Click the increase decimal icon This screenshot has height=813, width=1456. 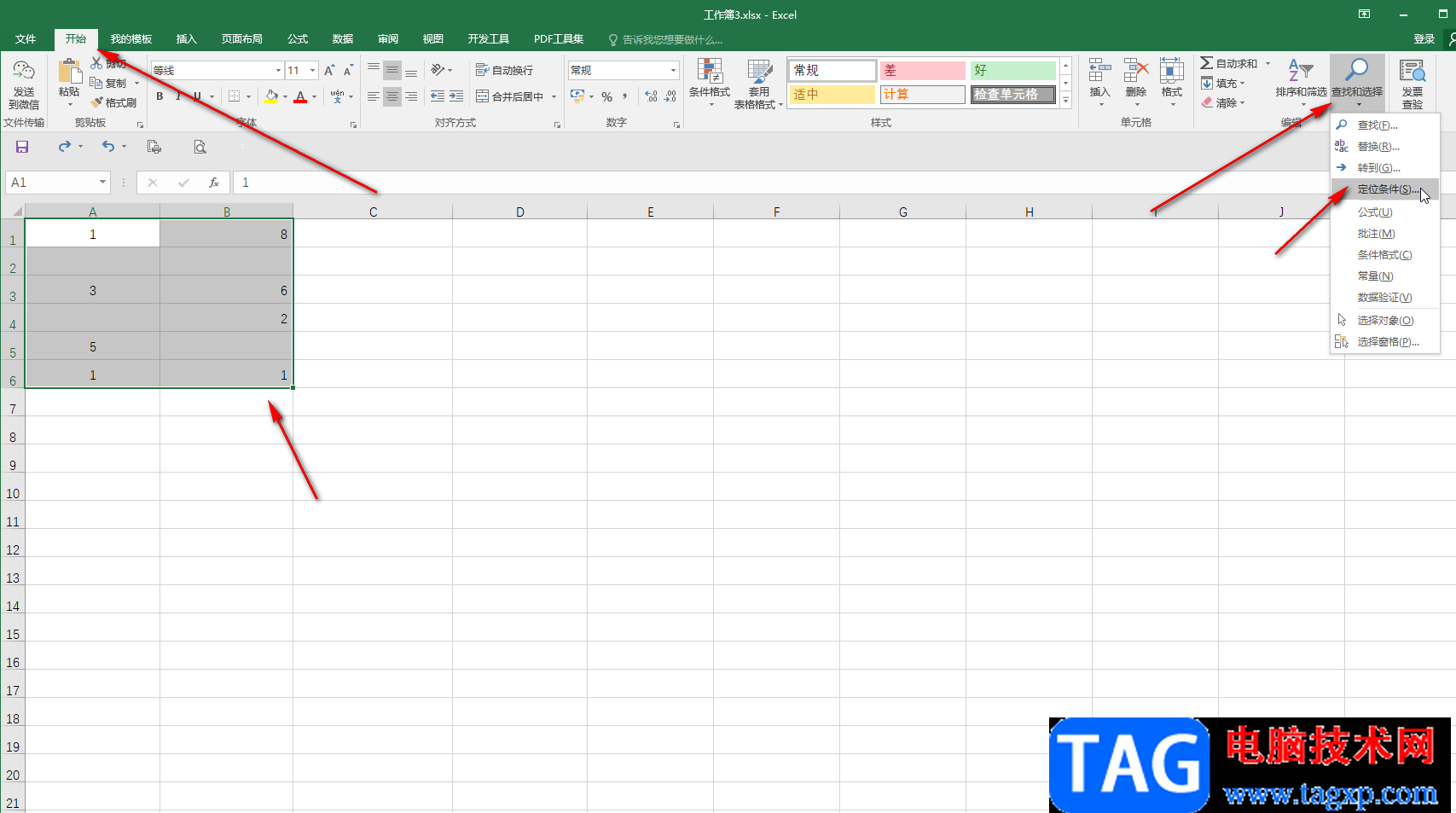[x=652, y=96]
